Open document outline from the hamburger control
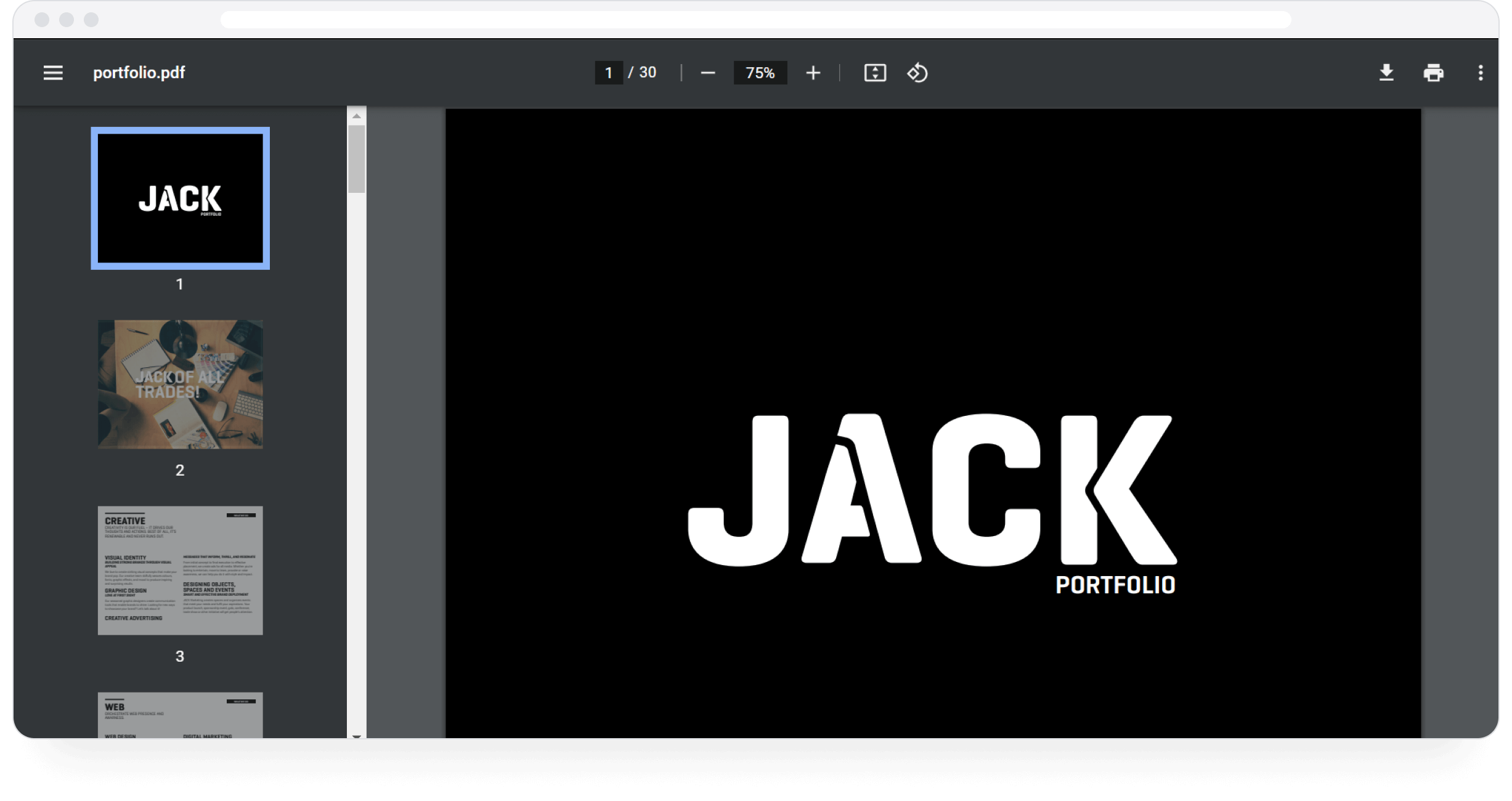Screen dimensions: 1512x801 52,72
